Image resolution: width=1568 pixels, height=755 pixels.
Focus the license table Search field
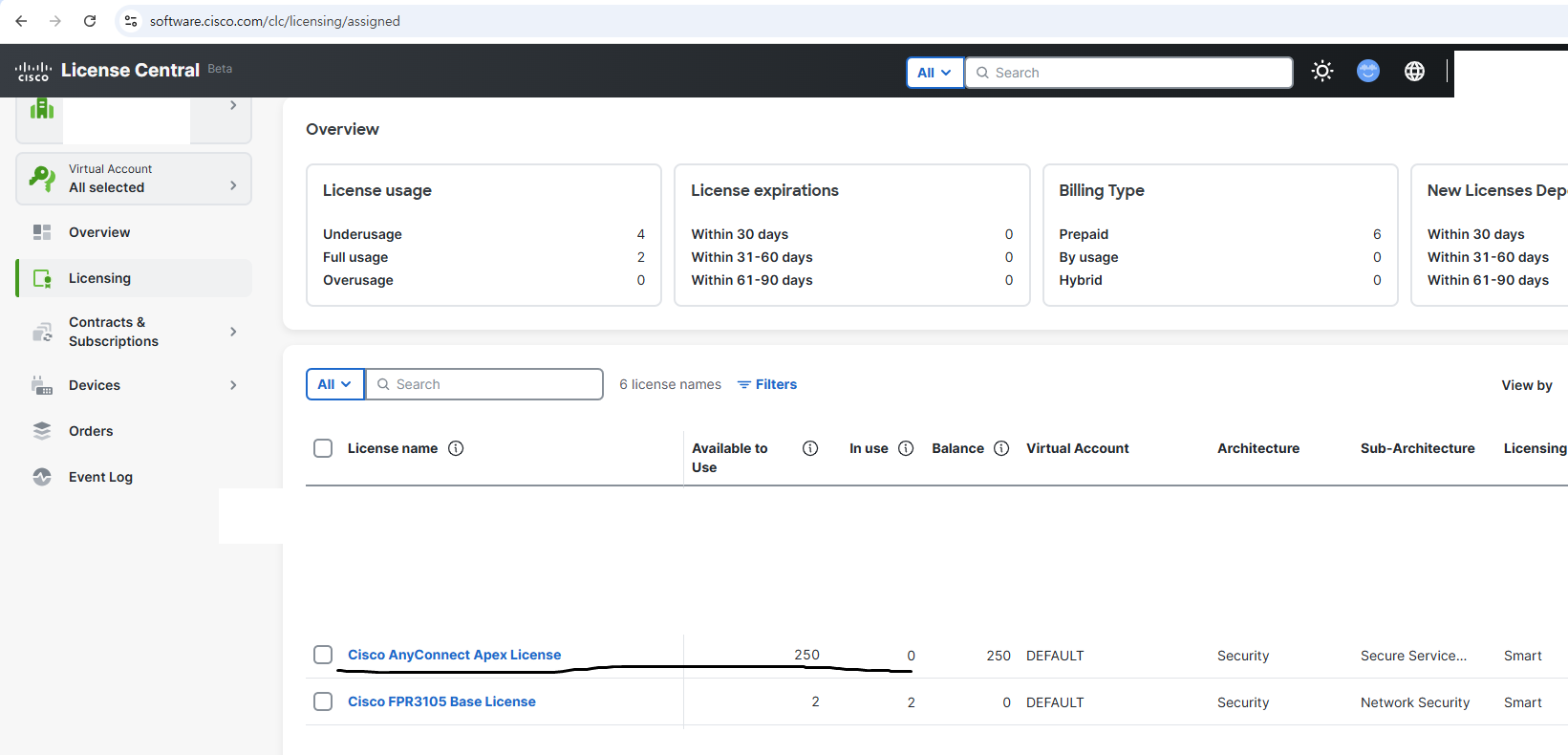pos(484,384)
